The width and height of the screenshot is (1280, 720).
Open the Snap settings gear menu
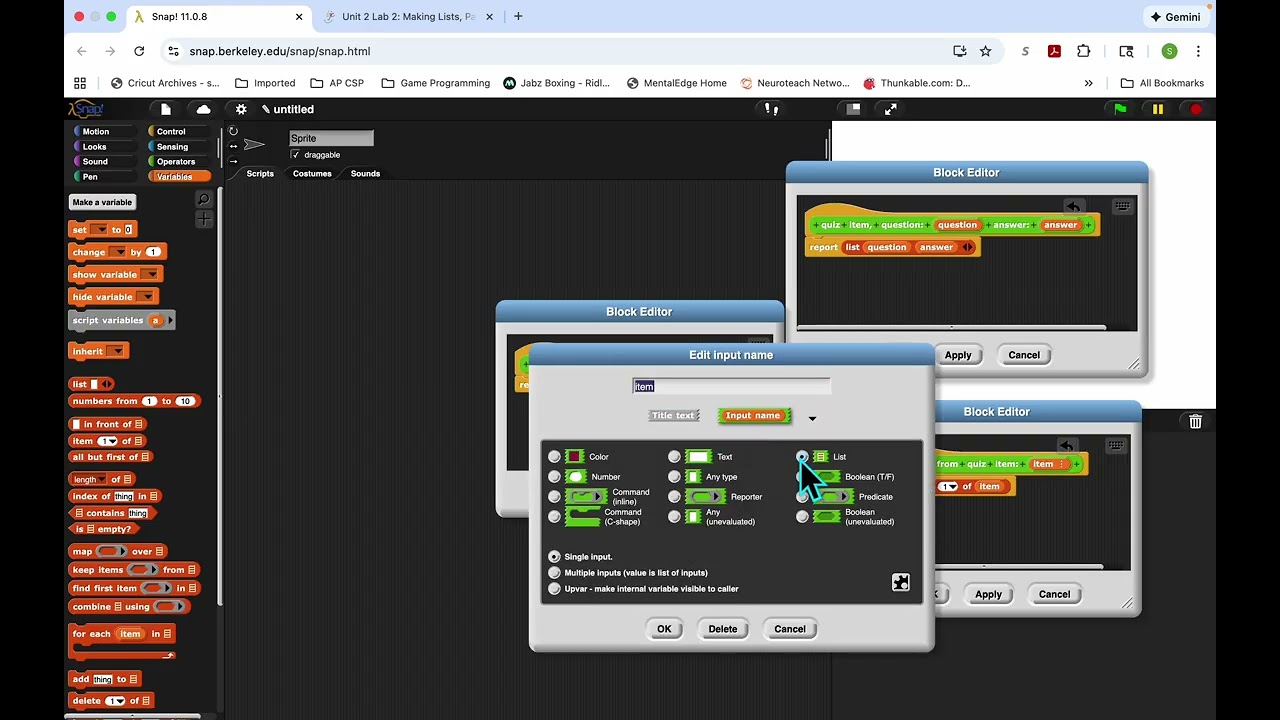pos(241,109)
